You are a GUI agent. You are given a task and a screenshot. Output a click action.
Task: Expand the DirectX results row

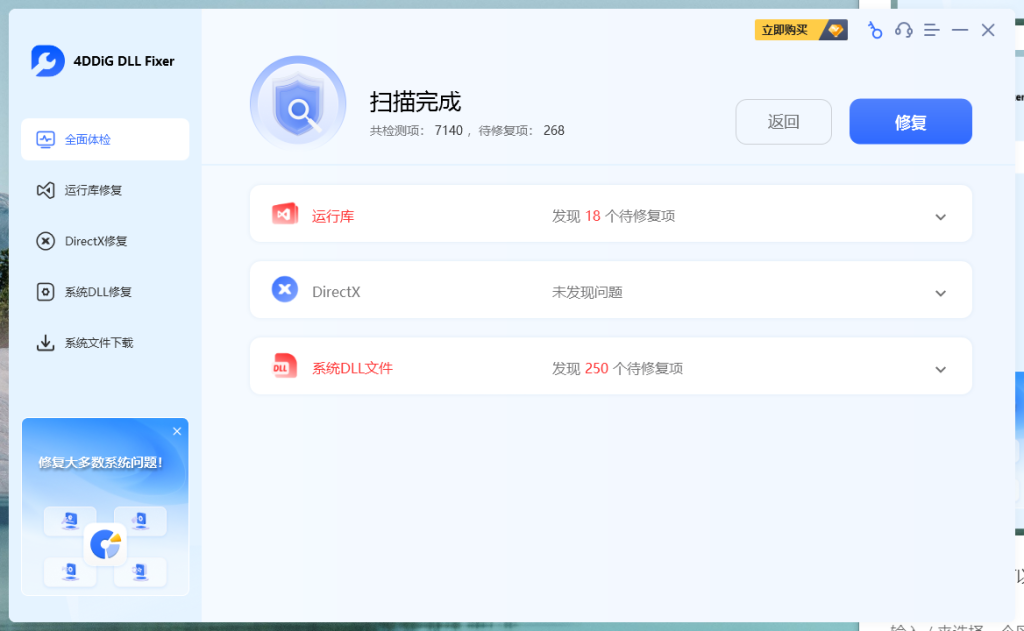click(940, 293)
